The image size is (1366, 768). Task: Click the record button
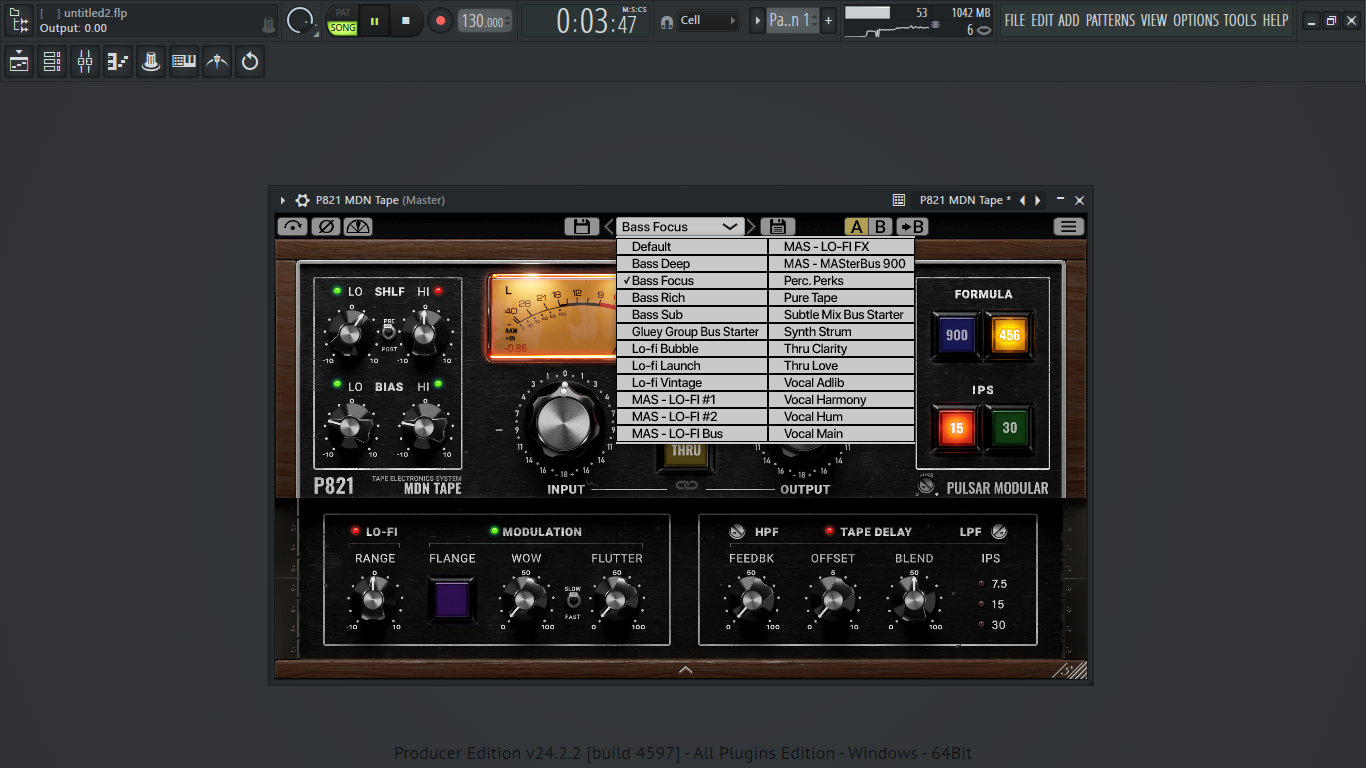click(x=440, y=20)
